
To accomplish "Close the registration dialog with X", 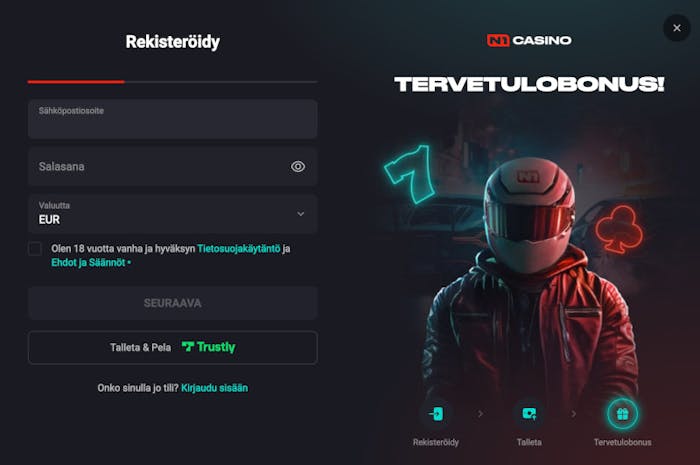I will (677, 28).
